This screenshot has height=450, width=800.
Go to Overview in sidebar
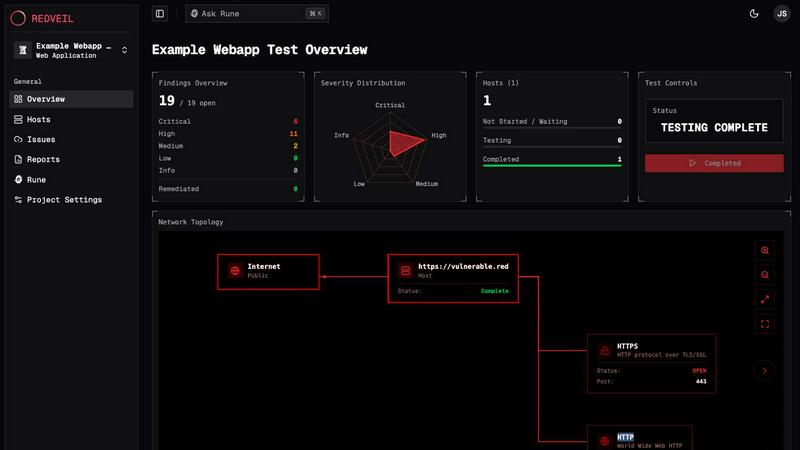[x=71, y=99]
